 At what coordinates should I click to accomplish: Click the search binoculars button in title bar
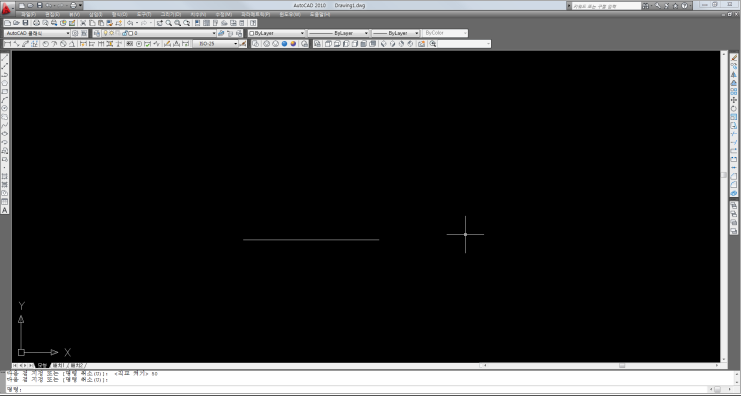[646, 6]
